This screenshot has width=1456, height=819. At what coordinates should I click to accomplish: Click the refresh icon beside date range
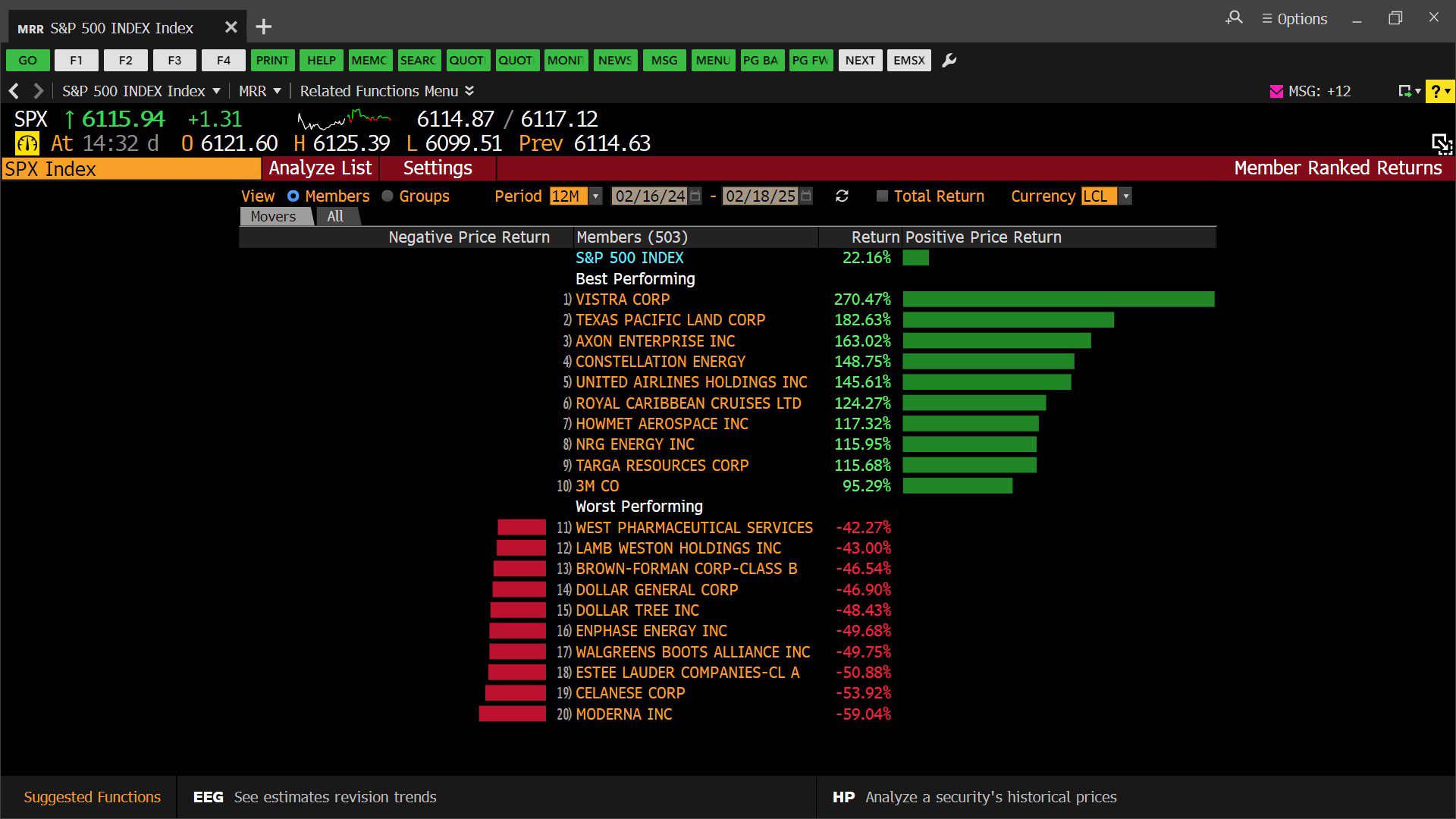[x=842, y=196]
